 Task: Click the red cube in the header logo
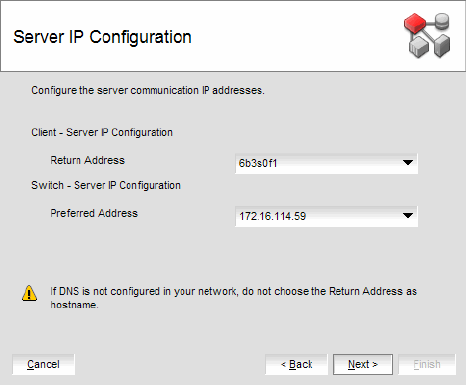(414, 23)
